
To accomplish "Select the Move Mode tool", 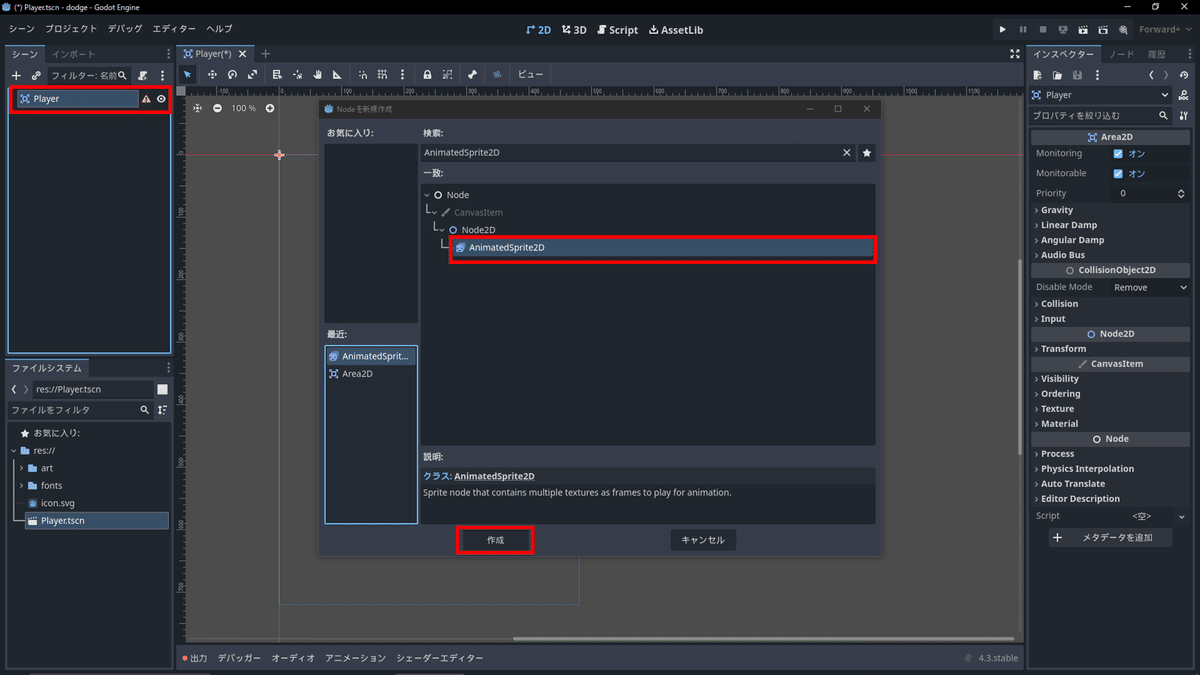I will (x=212, y=74).
